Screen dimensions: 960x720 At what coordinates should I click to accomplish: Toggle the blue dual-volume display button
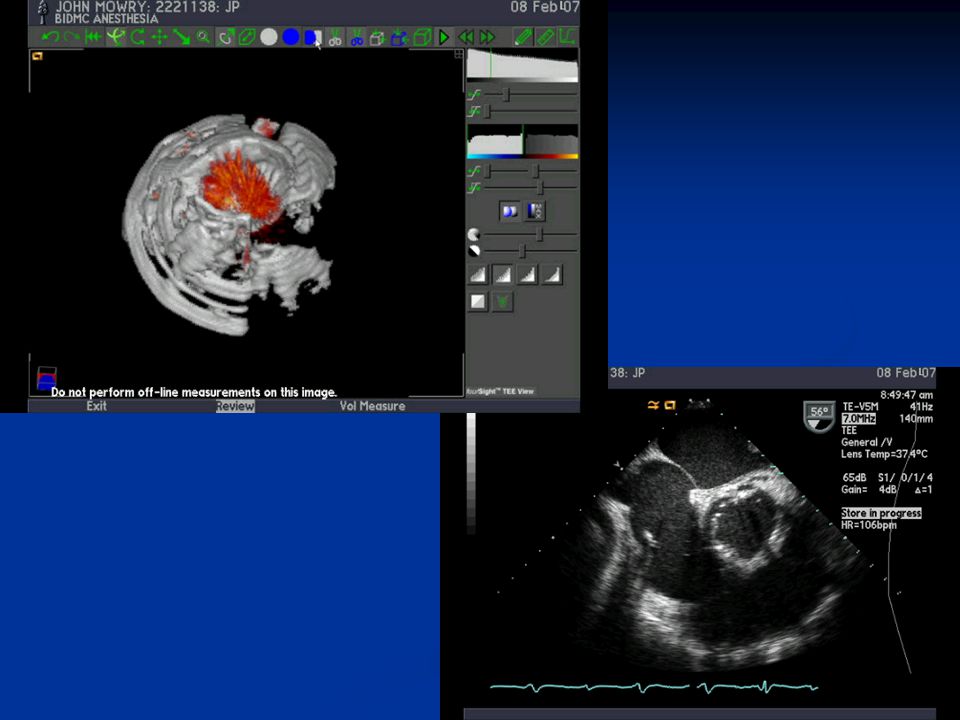[510, 211]
